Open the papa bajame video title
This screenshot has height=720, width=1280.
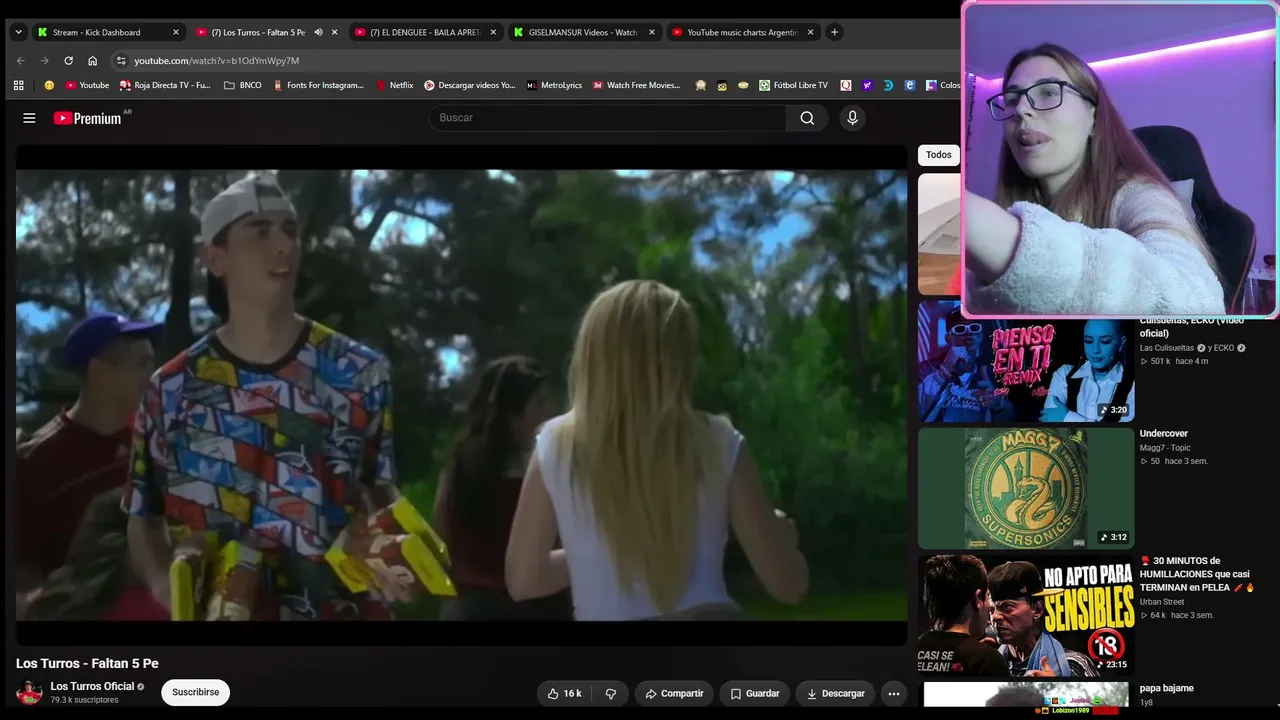point(1167,688)
